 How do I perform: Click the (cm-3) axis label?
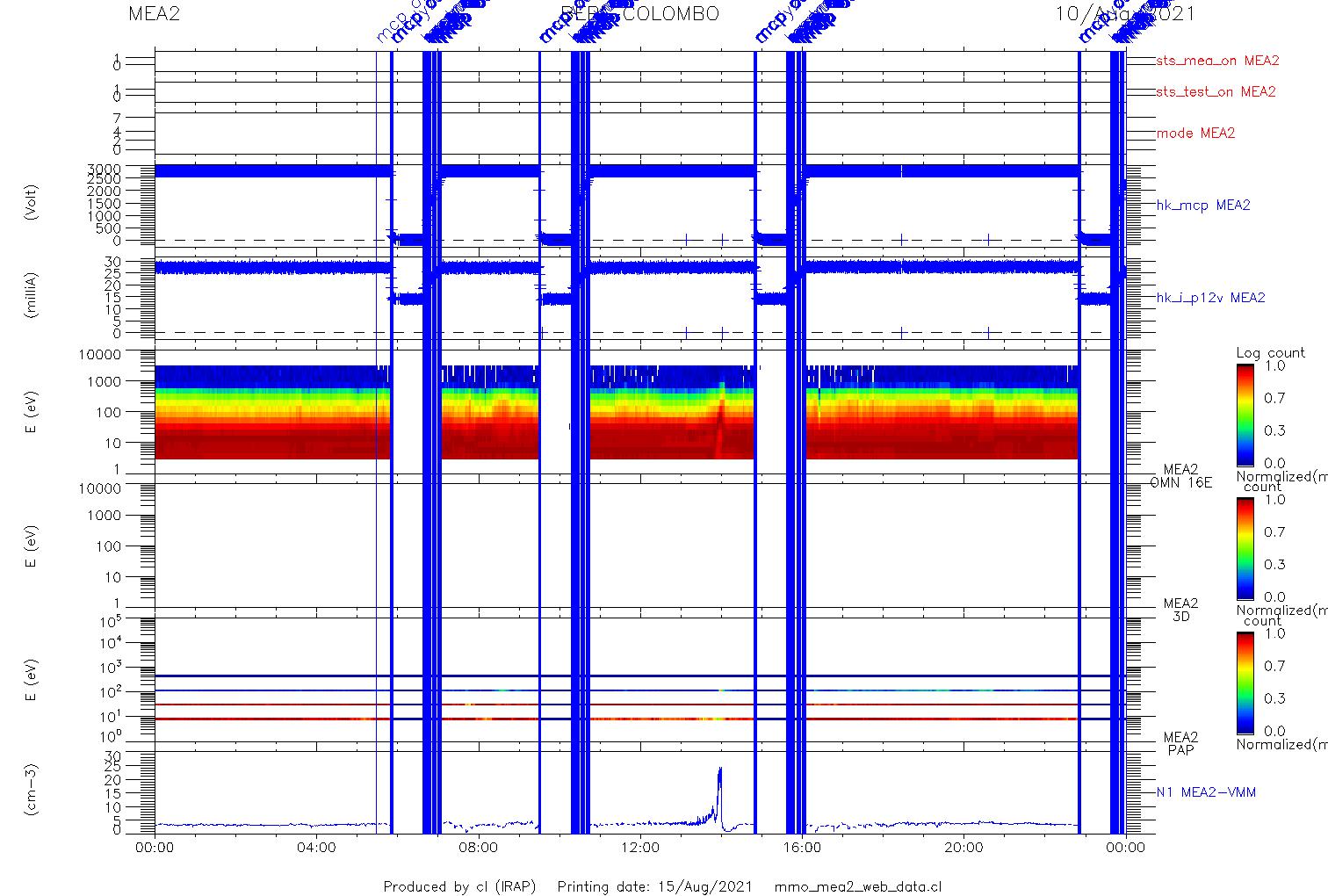32,791
